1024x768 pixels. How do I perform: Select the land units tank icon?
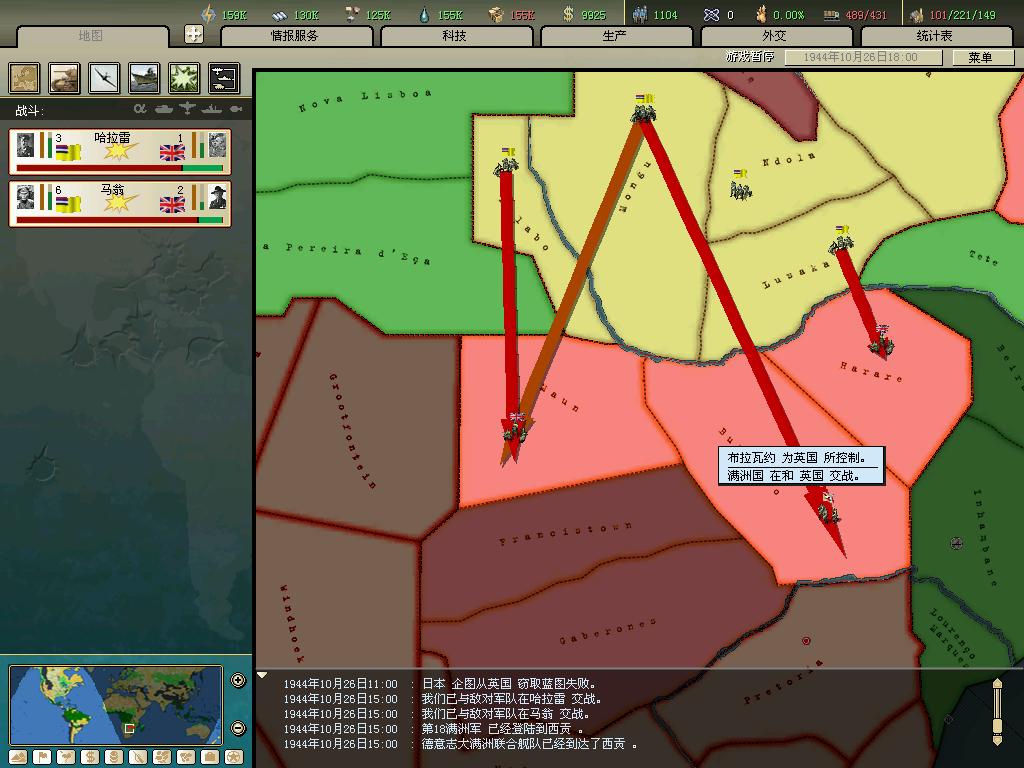click(x=64, y=78)
